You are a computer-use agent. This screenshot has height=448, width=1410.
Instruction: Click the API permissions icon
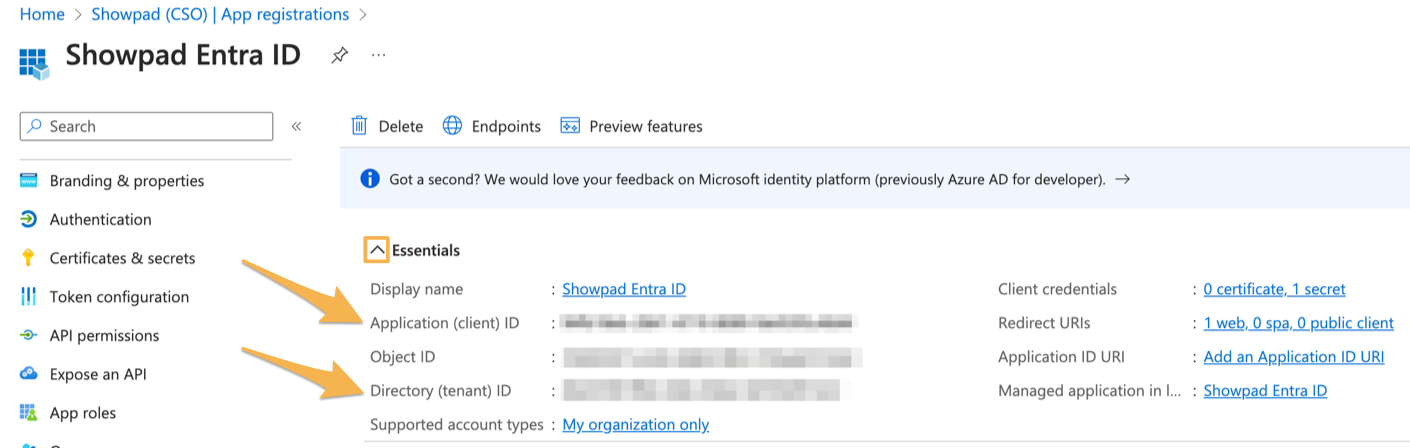click(29, 336)
